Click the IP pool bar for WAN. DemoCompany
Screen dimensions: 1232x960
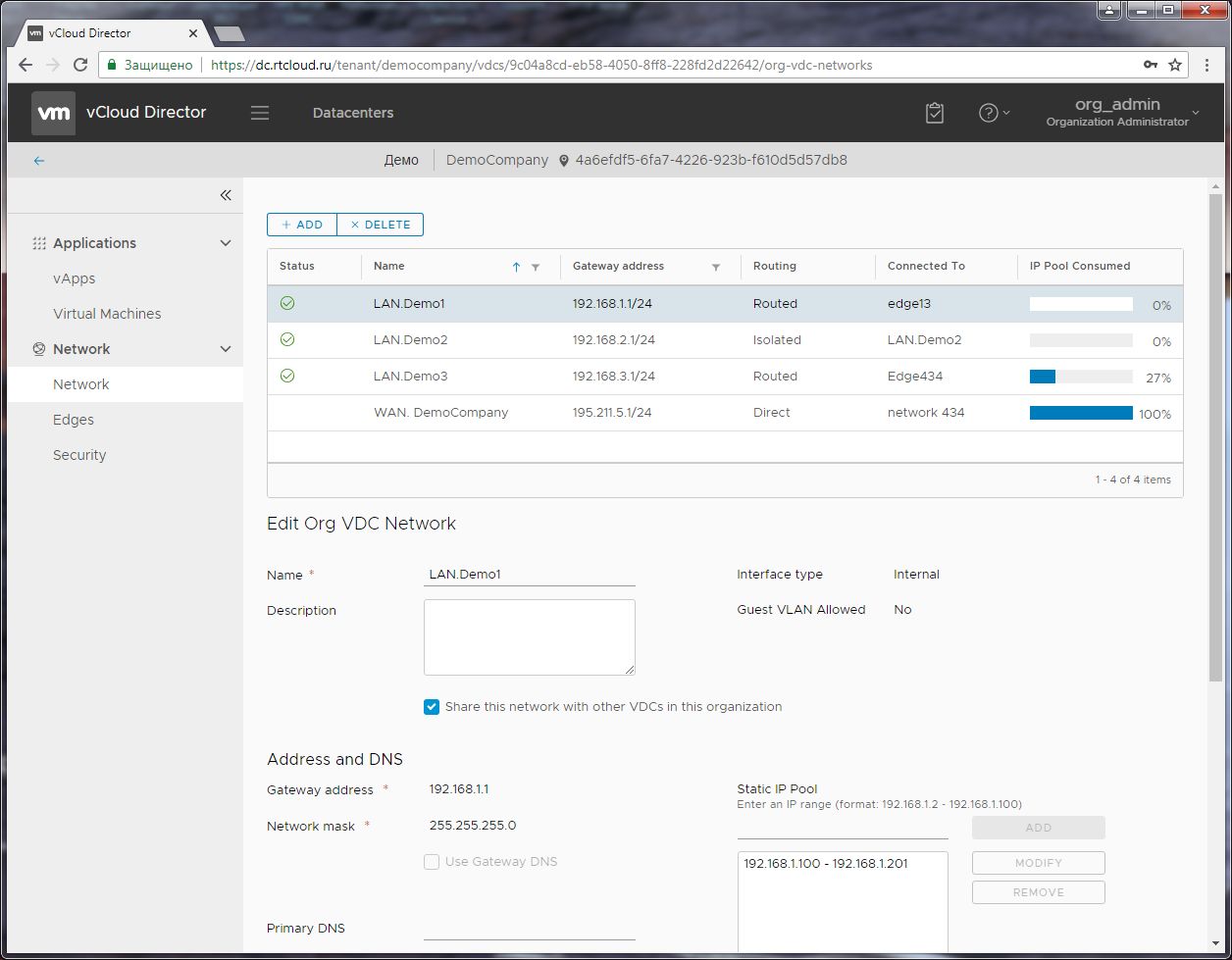point(1081,413)
